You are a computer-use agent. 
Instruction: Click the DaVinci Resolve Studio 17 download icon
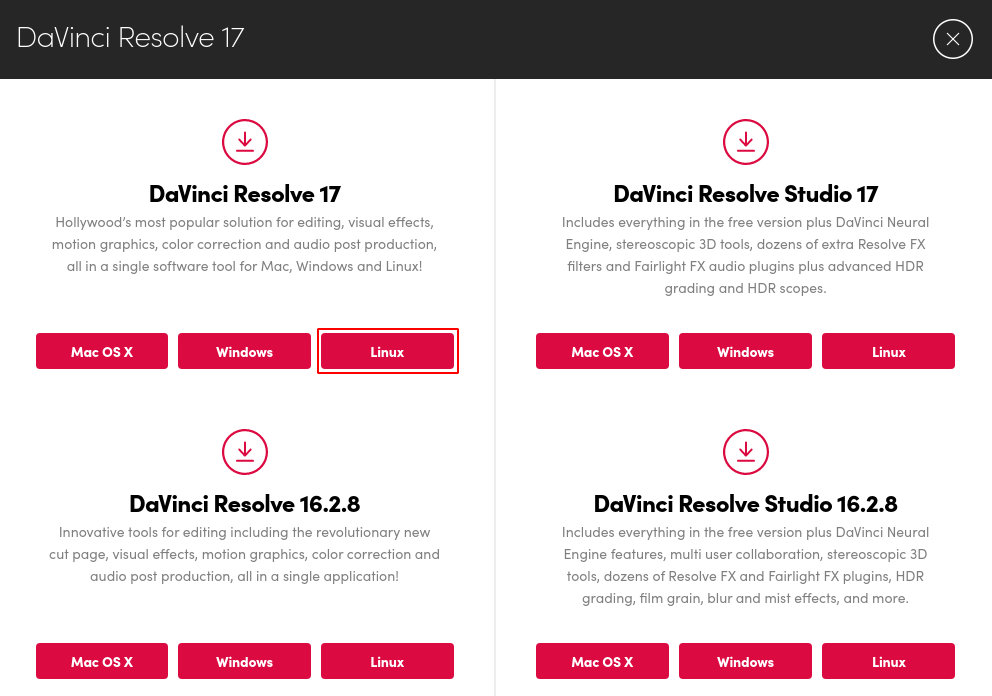[x=746, y=141]
